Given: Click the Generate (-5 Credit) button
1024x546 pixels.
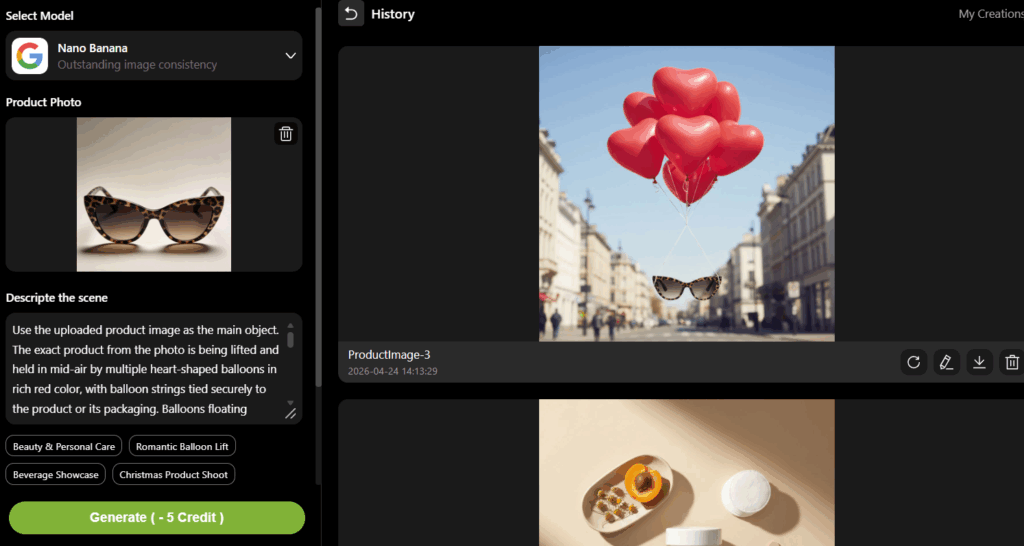Looking at the screenshot, I should 157,518.
